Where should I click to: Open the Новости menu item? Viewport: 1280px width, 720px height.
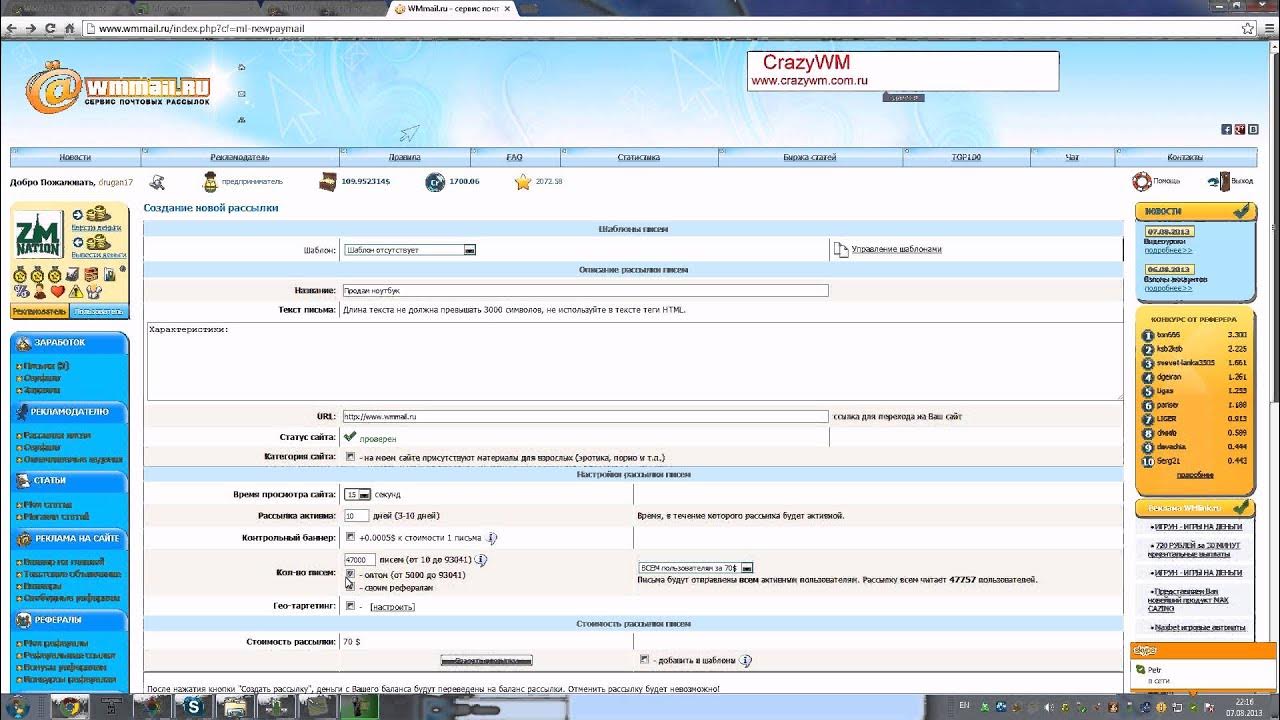pos(75,157)
